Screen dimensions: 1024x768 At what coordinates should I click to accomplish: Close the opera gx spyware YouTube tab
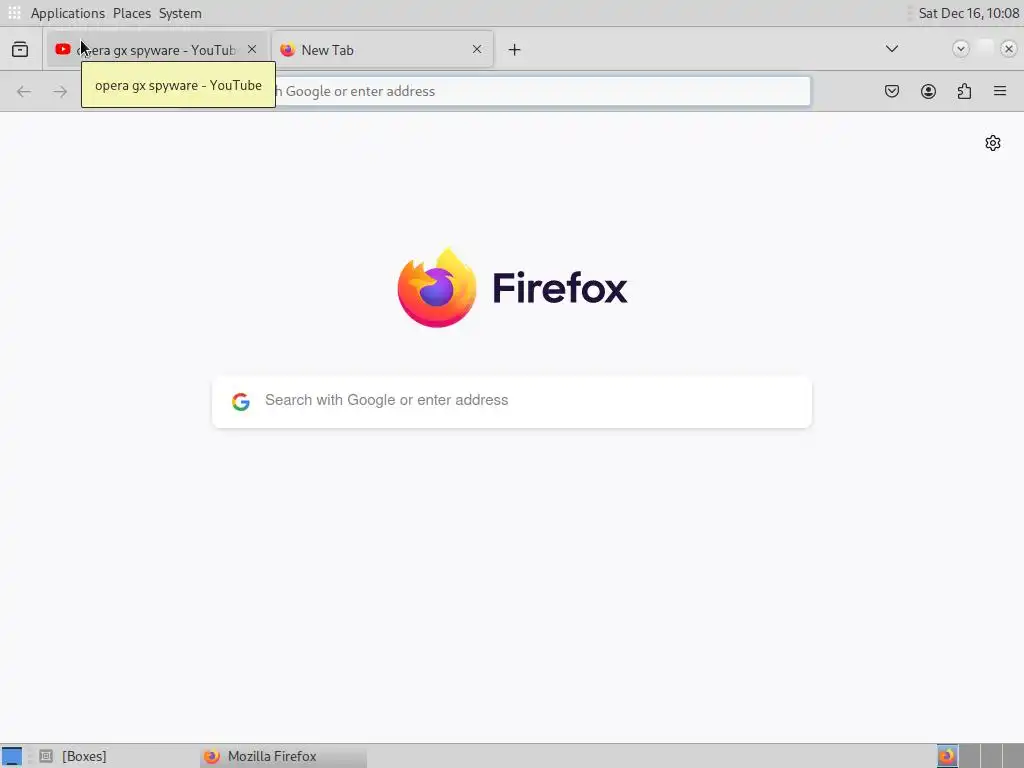pyautogui.click(x=252, y=50)
